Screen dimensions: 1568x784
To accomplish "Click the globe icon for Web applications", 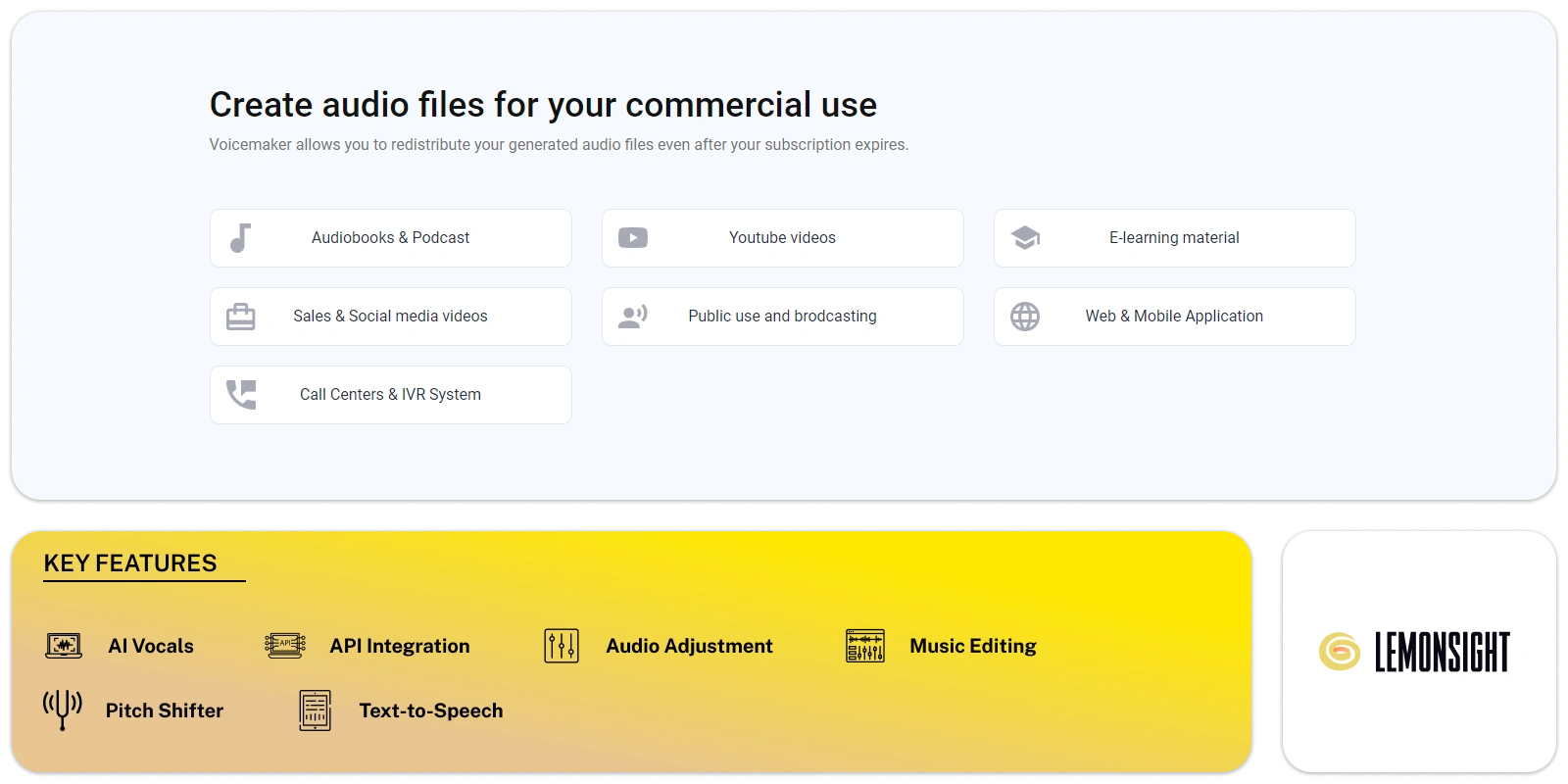I will click(1025, 317).
